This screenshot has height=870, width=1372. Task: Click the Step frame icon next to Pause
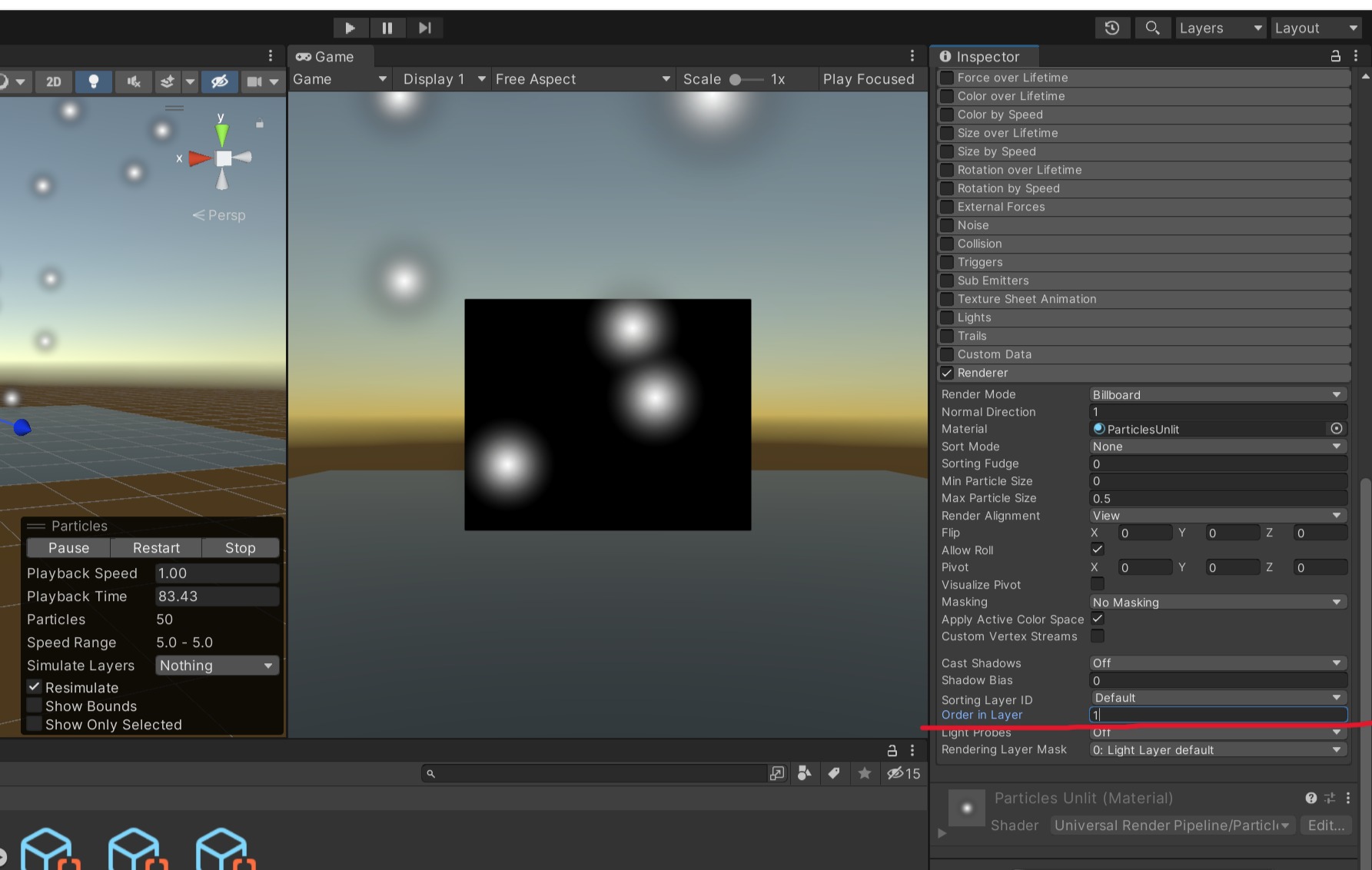coord(424,27)
